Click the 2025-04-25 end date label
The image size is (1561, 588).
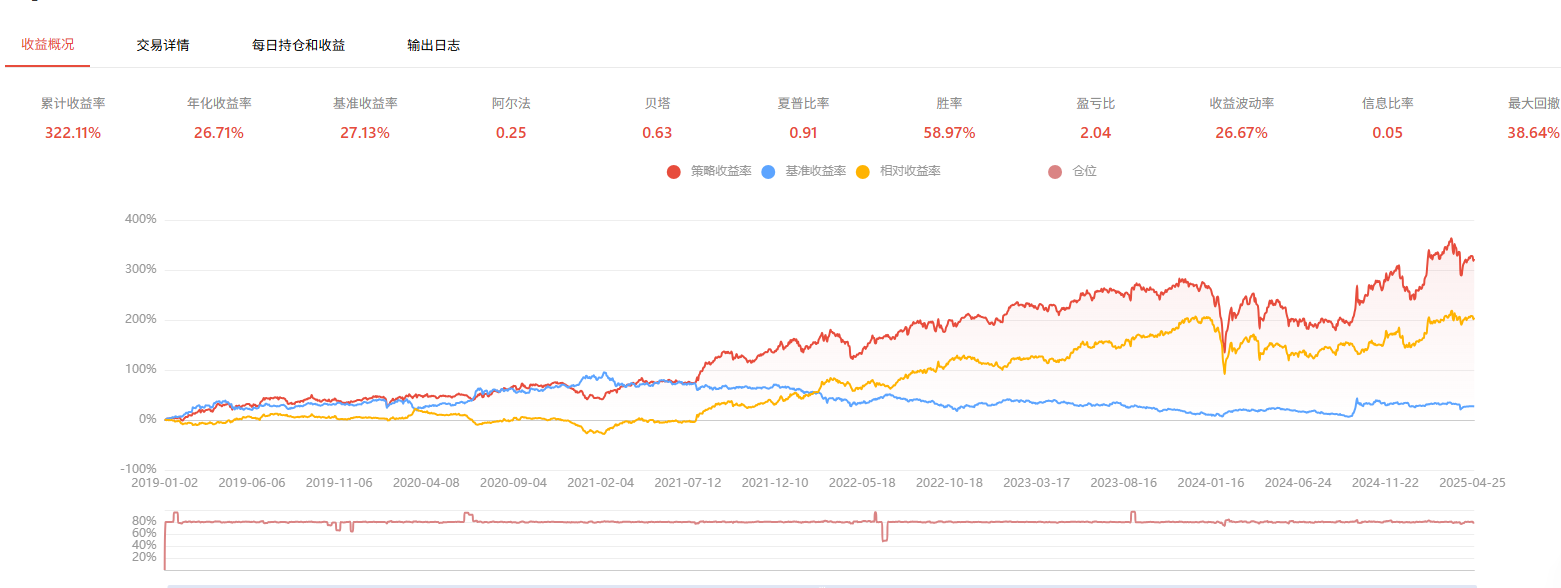pos(1472,482)
